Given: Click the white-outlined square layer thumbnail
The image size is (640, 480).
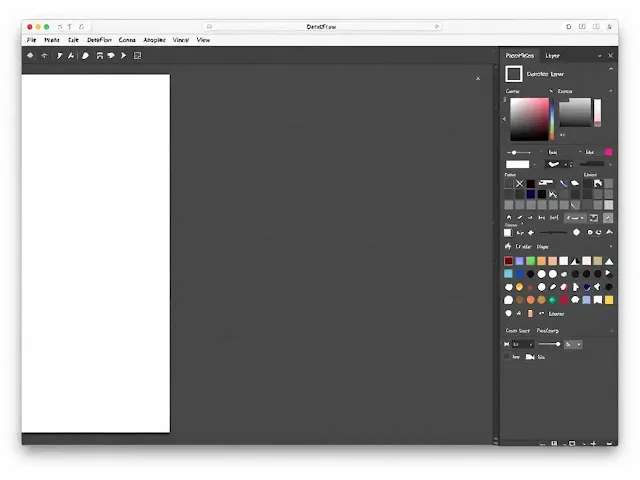Looking at the screenshot, I should coord(513,74).
